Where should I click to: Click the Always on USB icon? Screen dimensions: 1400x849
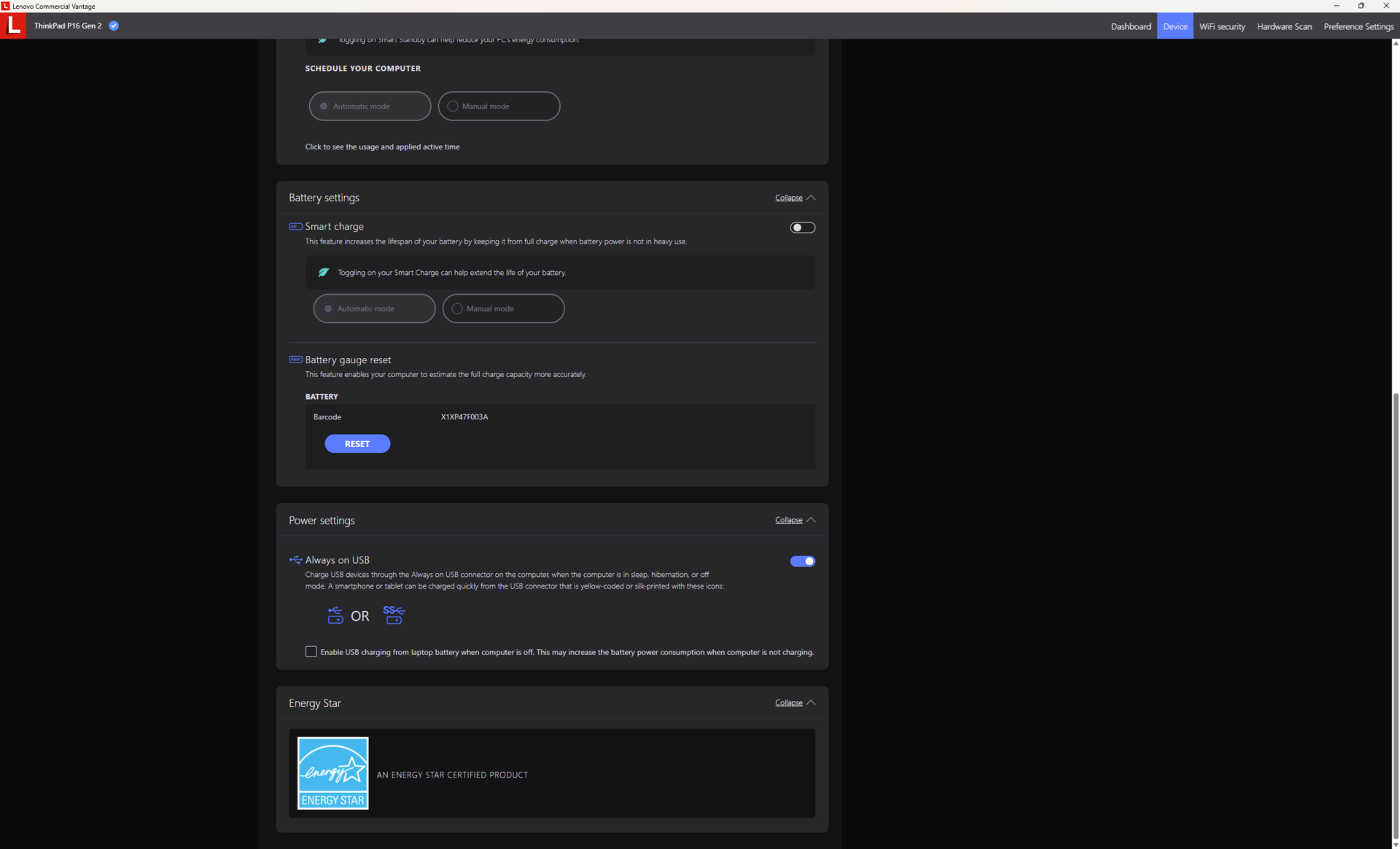(295, 560)
